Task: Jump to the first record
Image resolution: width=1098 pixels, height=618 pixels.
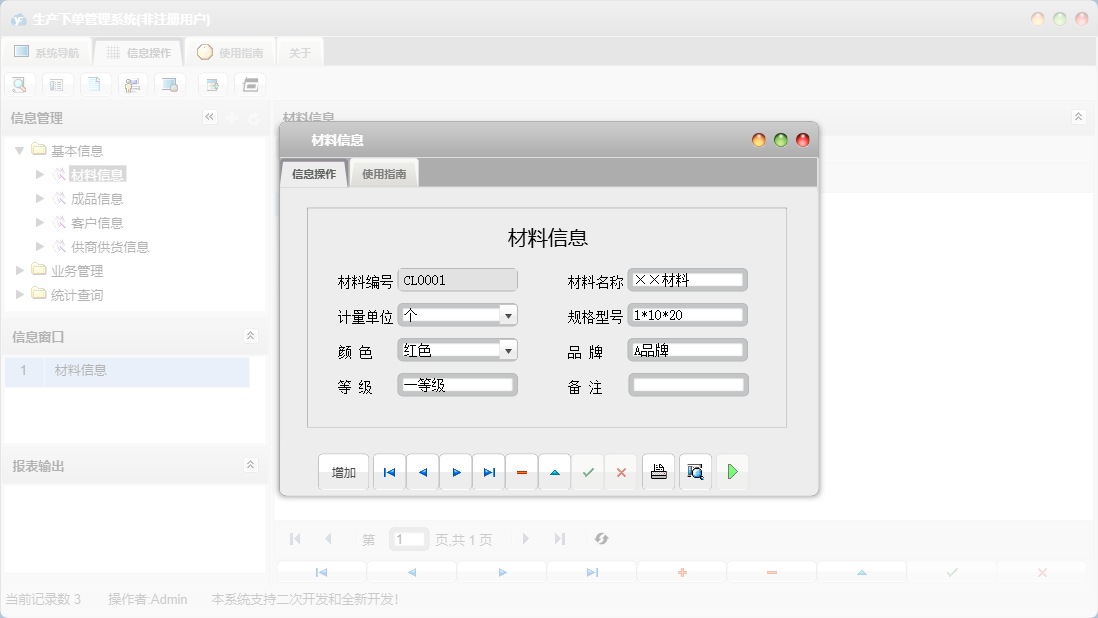Action: pos(389,471)
